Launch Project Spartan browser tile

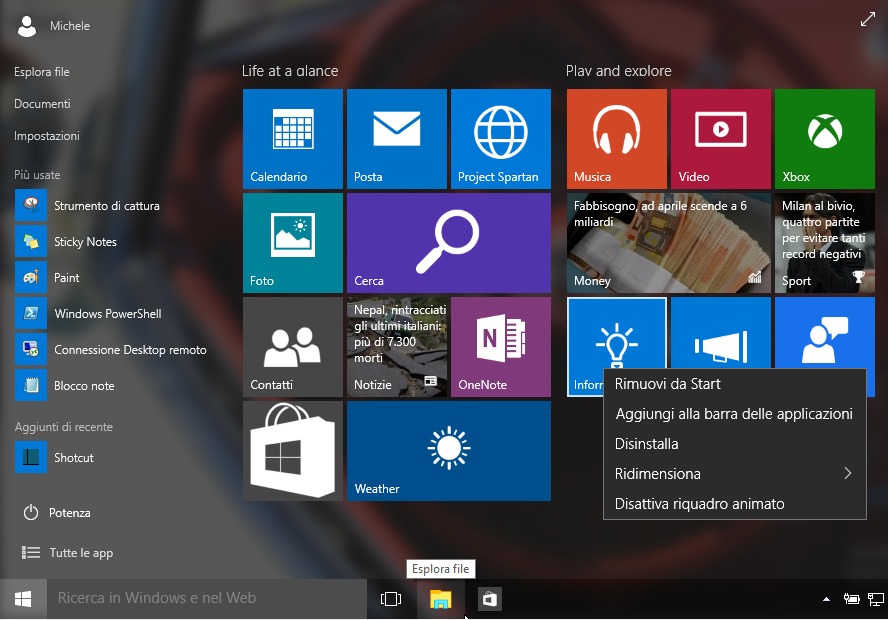click(x=500, y=138)
